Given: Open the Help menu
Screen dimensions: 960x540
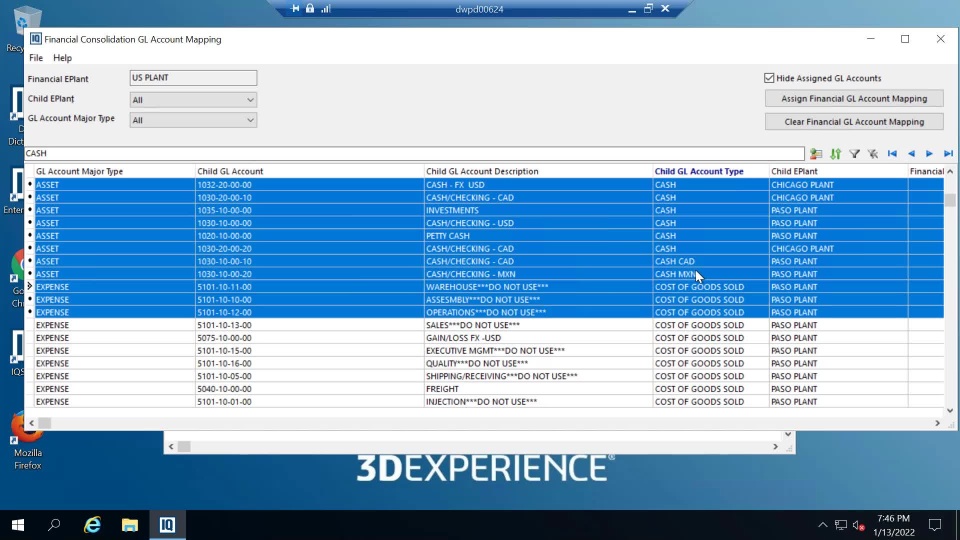Looking at the screenshot, I should [x=62, y=58].
